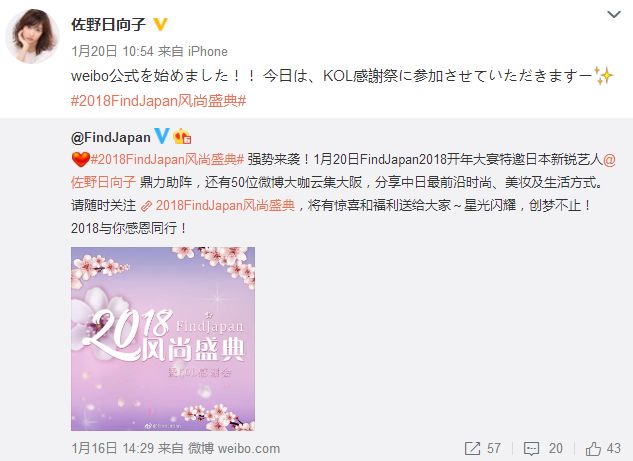Viewport: 633px width, 461px height.
Task: Open original post time 1月16日 14:29
Action: click(x=113, y=448)
